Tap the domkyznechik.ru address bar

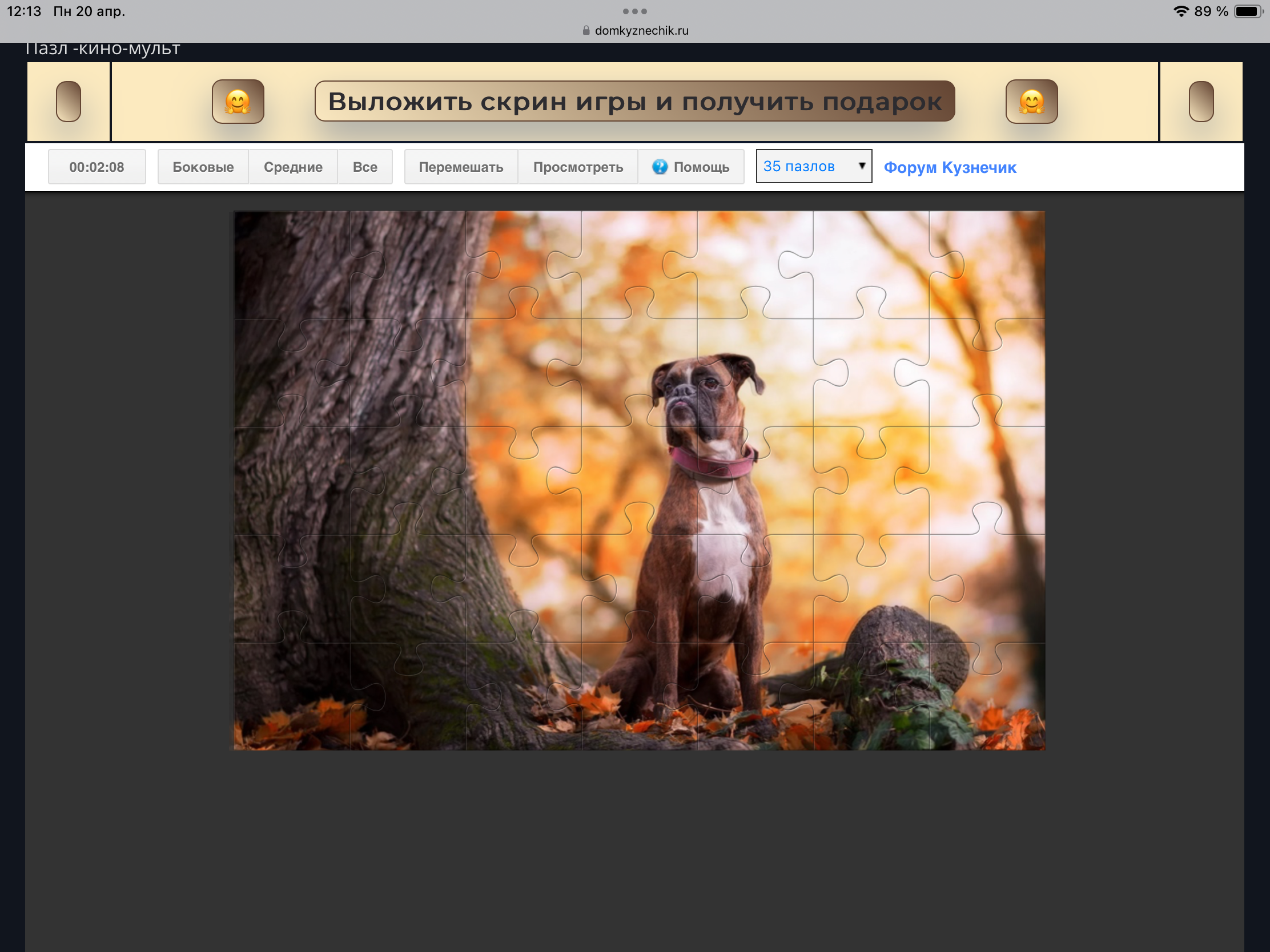[641, 30]
